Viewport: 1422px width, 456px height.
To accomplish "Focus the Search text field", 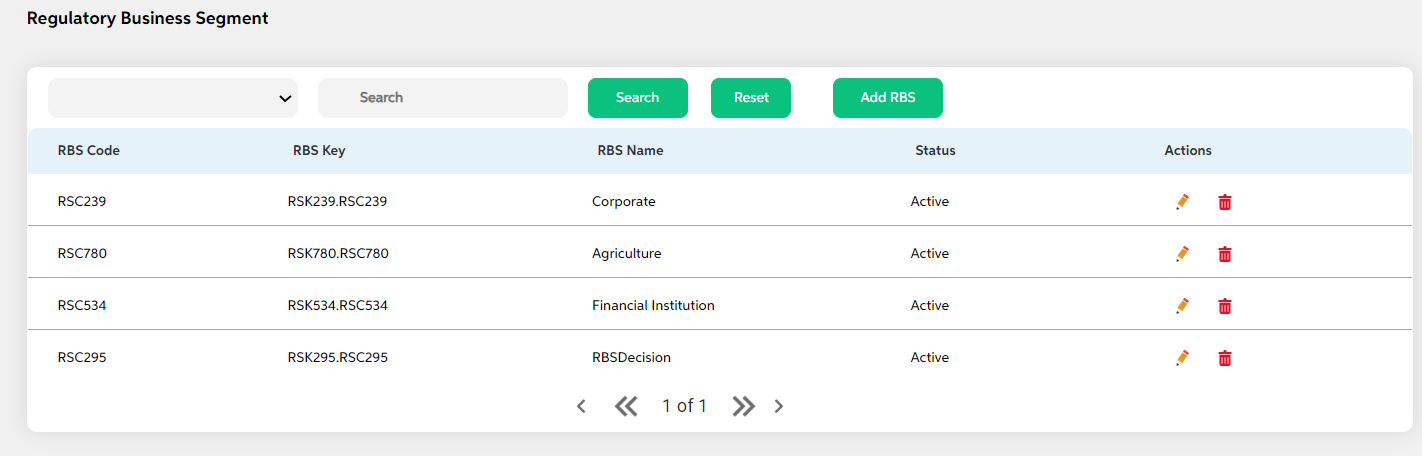I will click(x=443, y=98).
